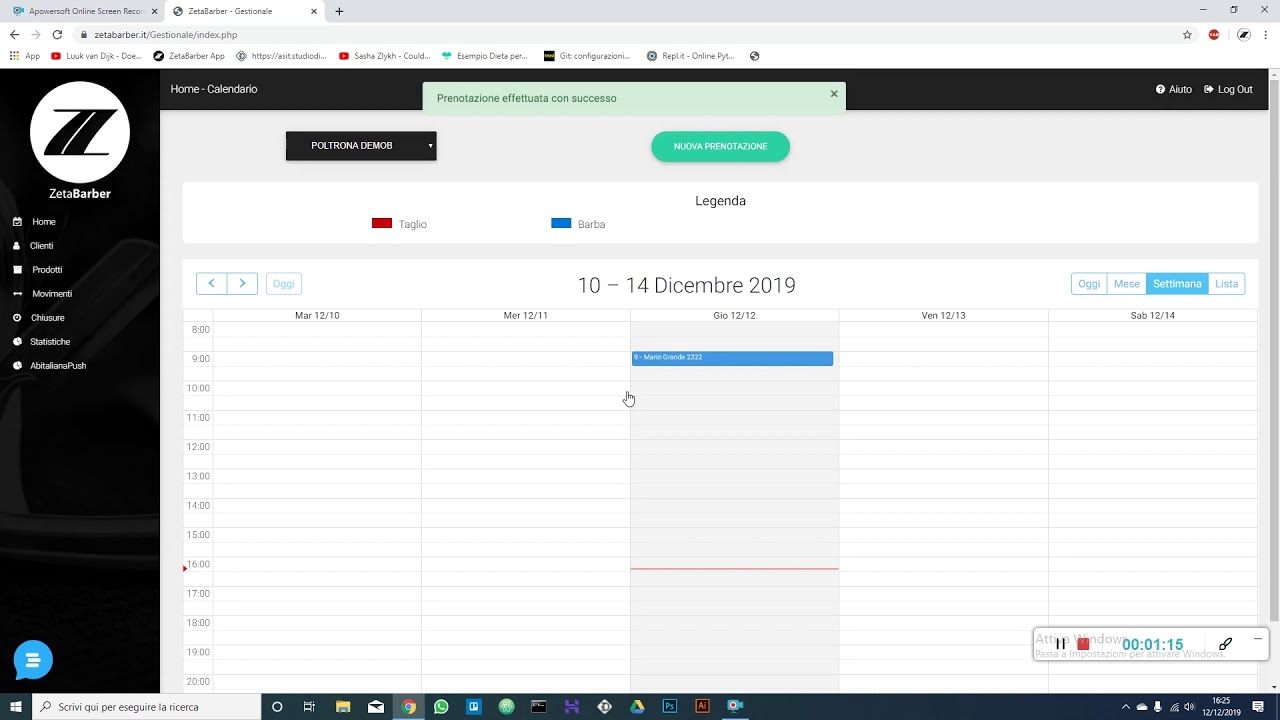Open the recorder annotation brush tool
This screenshot has height=720, width=1280.
(x=1225, y=644)
